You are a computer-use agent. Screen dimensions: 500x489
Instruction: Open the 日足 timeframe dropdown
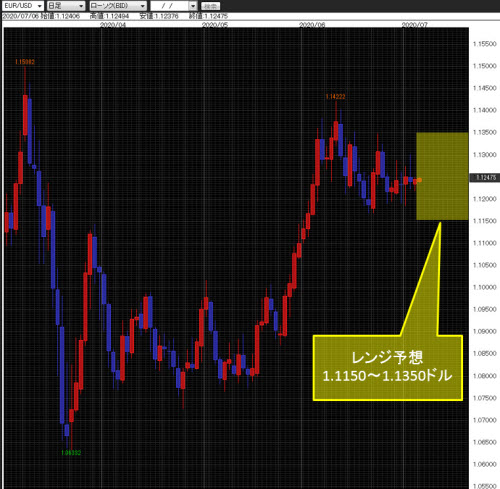(x=66, y=6)
